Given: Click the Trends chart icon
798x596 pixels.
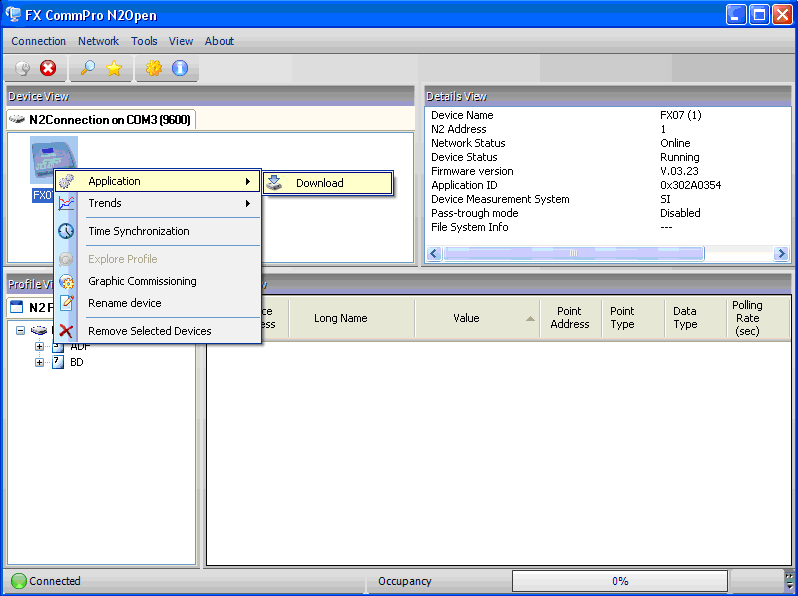Looking at the screenshot, I should click(66, 203).
